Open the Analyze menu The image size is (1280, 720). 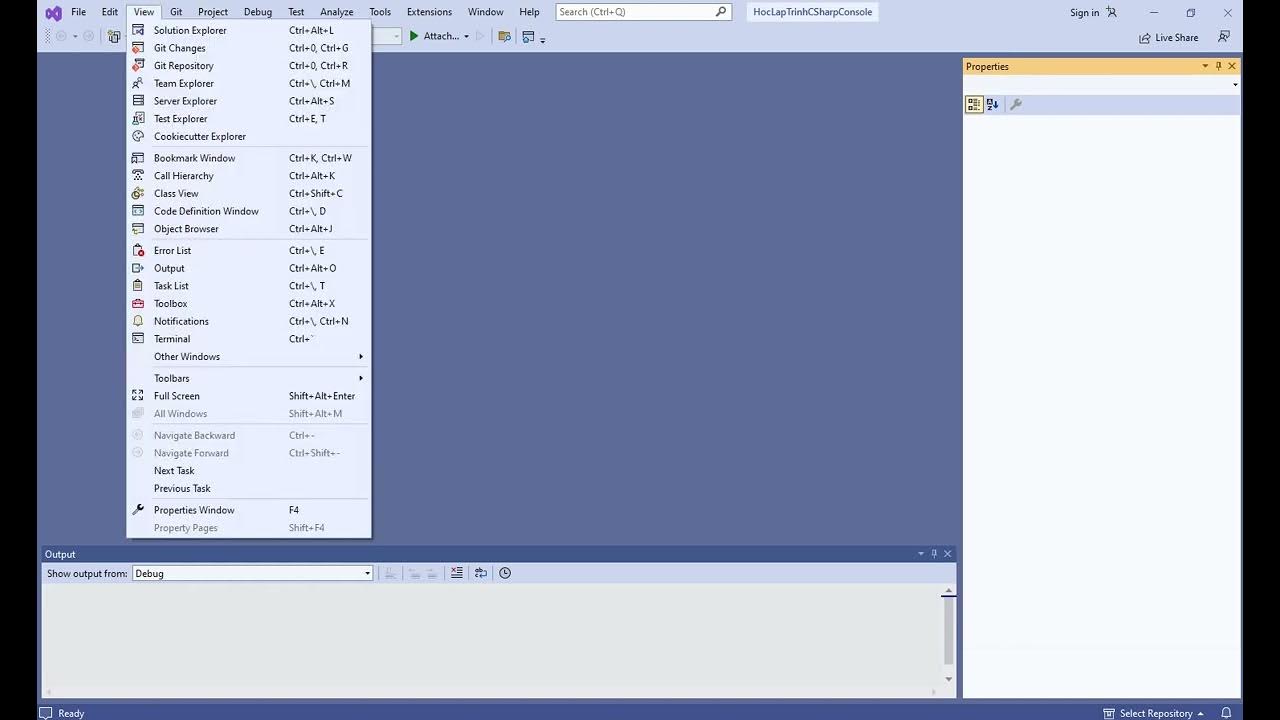tap(336, 12)
